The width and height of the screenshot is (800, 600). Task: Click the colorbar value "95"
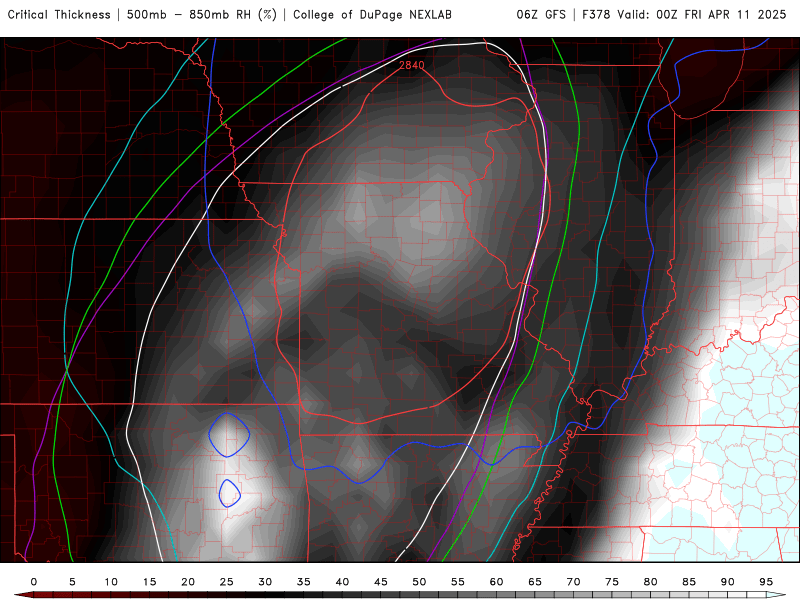(766, 582)
